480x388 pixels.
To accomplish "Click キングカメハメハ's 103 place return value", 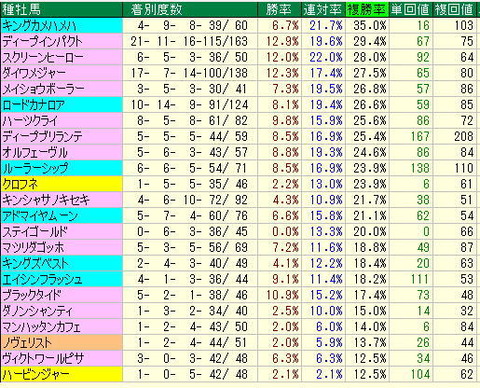I will pyautogui.click(x=463, y=26).
